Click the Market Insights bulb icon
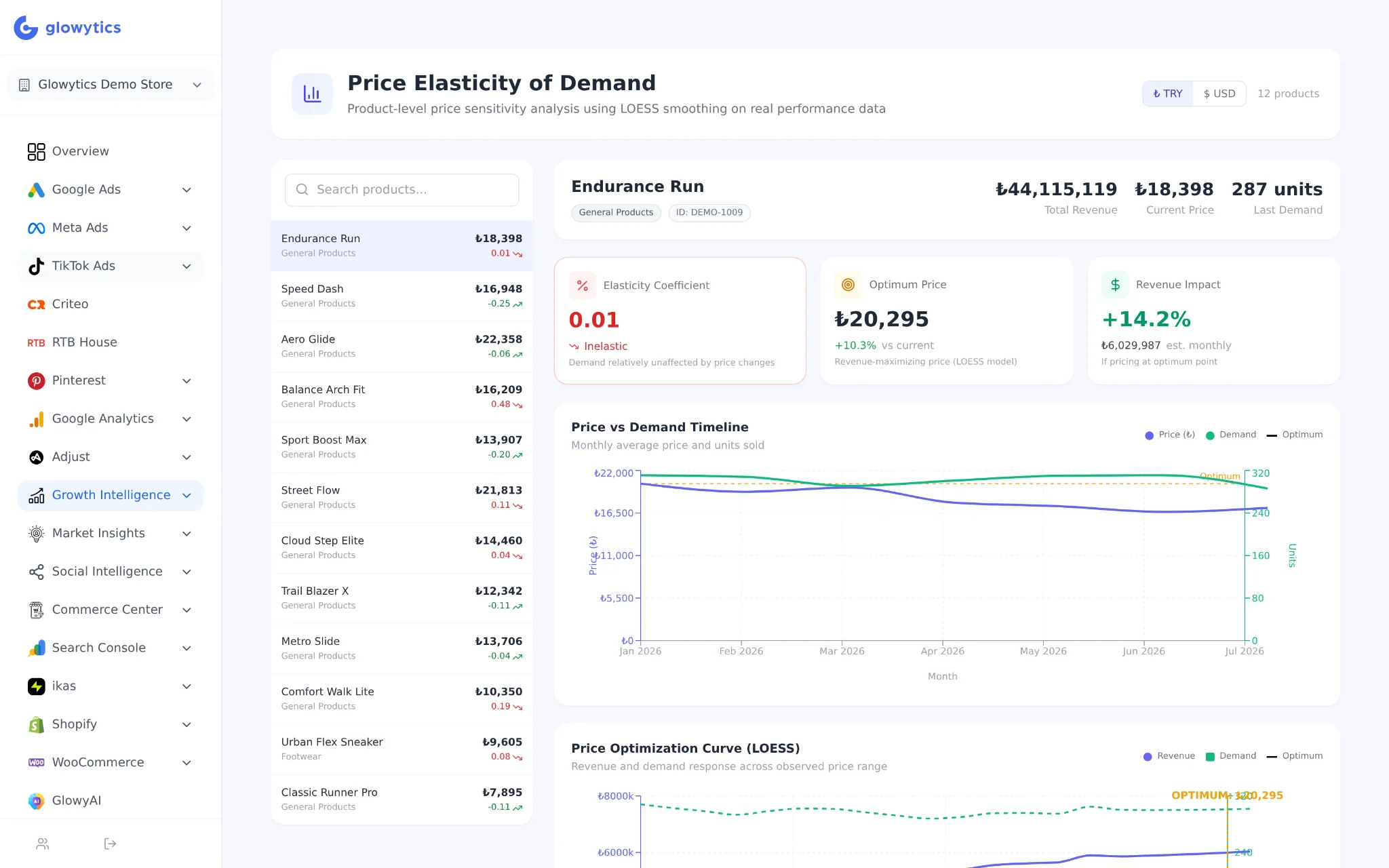The width and height of the screenshot is (1389, 868). [x=36, y=534]
